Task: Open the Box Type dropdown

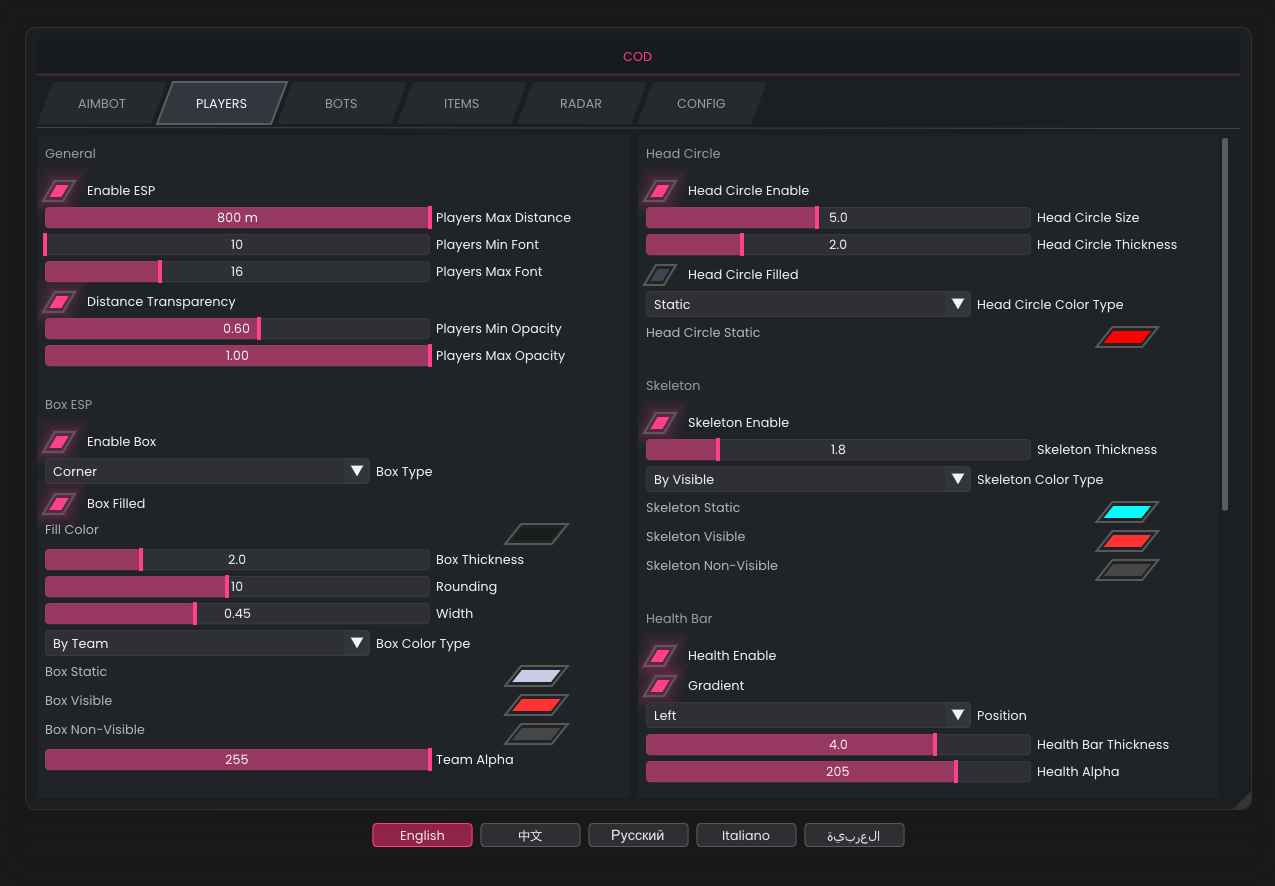Action: (207, 471)
